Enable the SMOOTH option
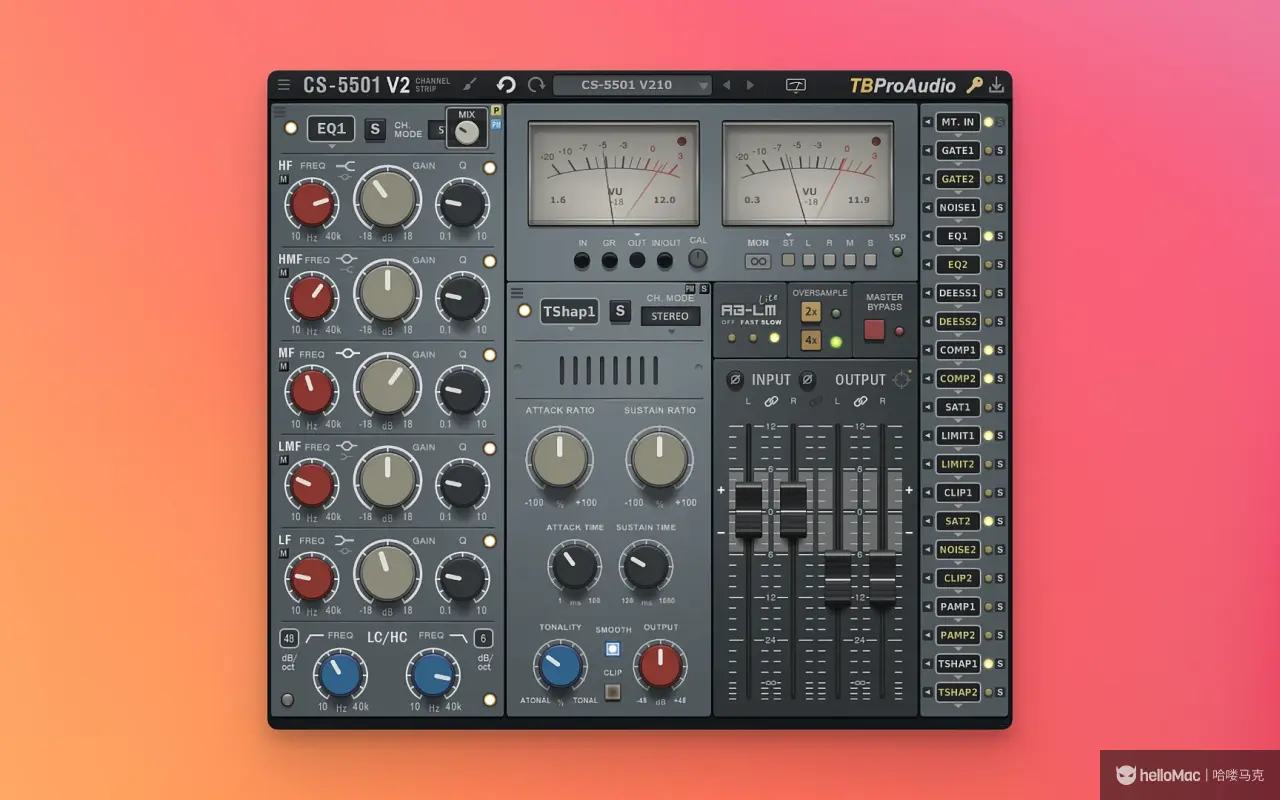Screen dimensions: 1280x800 click(613, 648)
